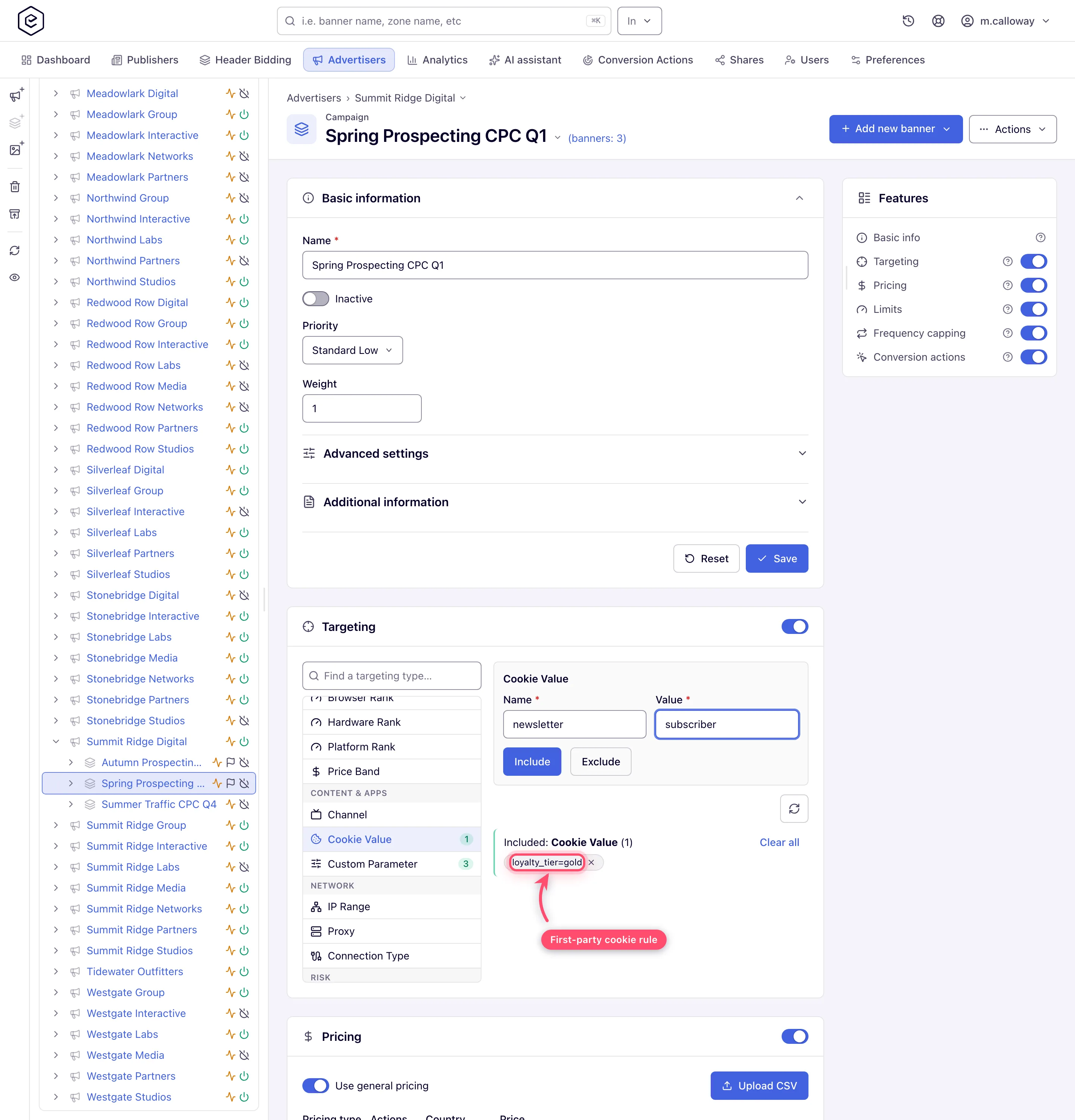
Task: Click the Weight input field
Action: click(362, 408)
